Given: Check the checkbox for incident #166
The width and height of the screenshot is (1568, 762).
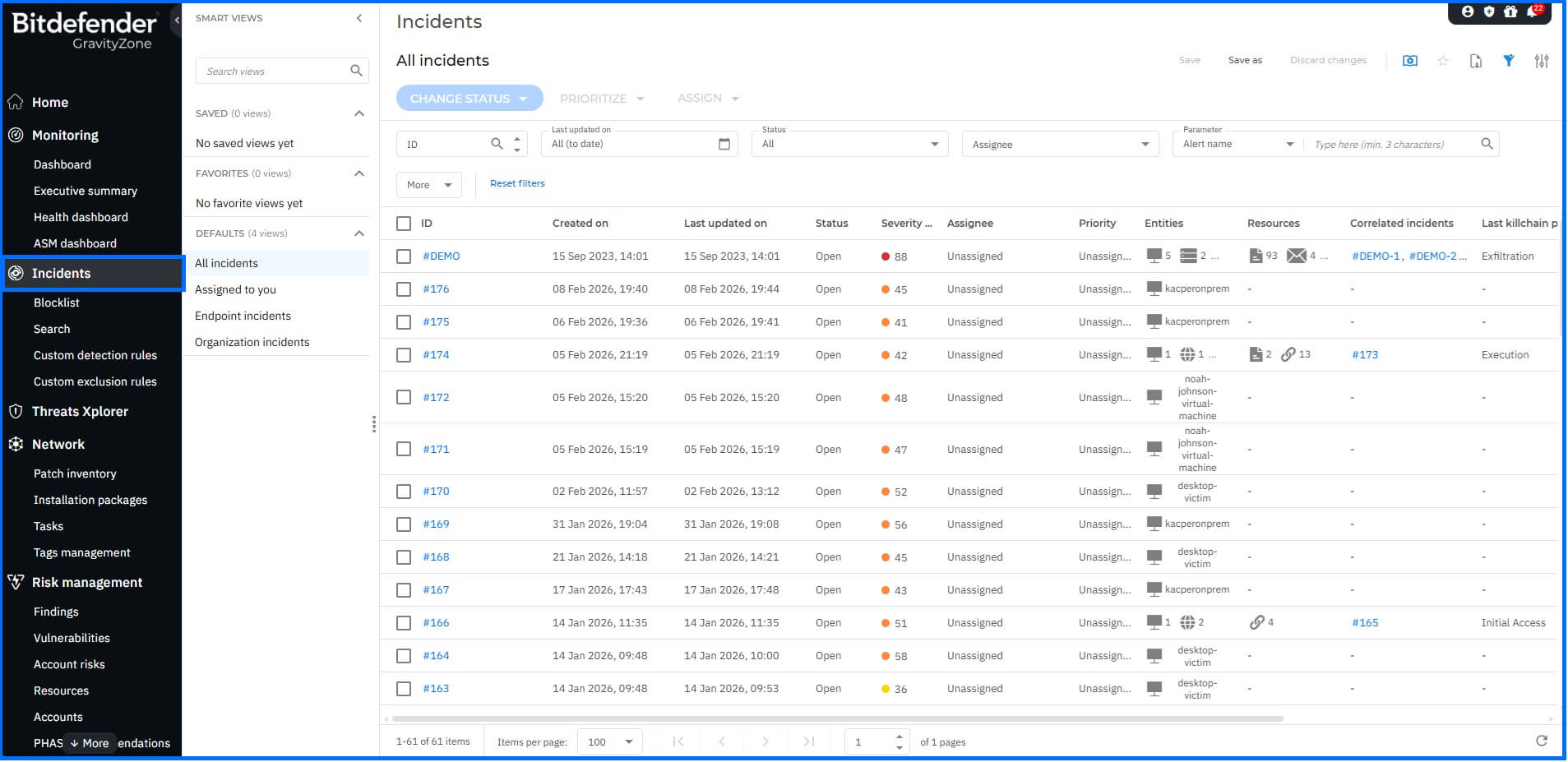Looking at the screenshot, I should pyautogui.click(x=404, y=622).
